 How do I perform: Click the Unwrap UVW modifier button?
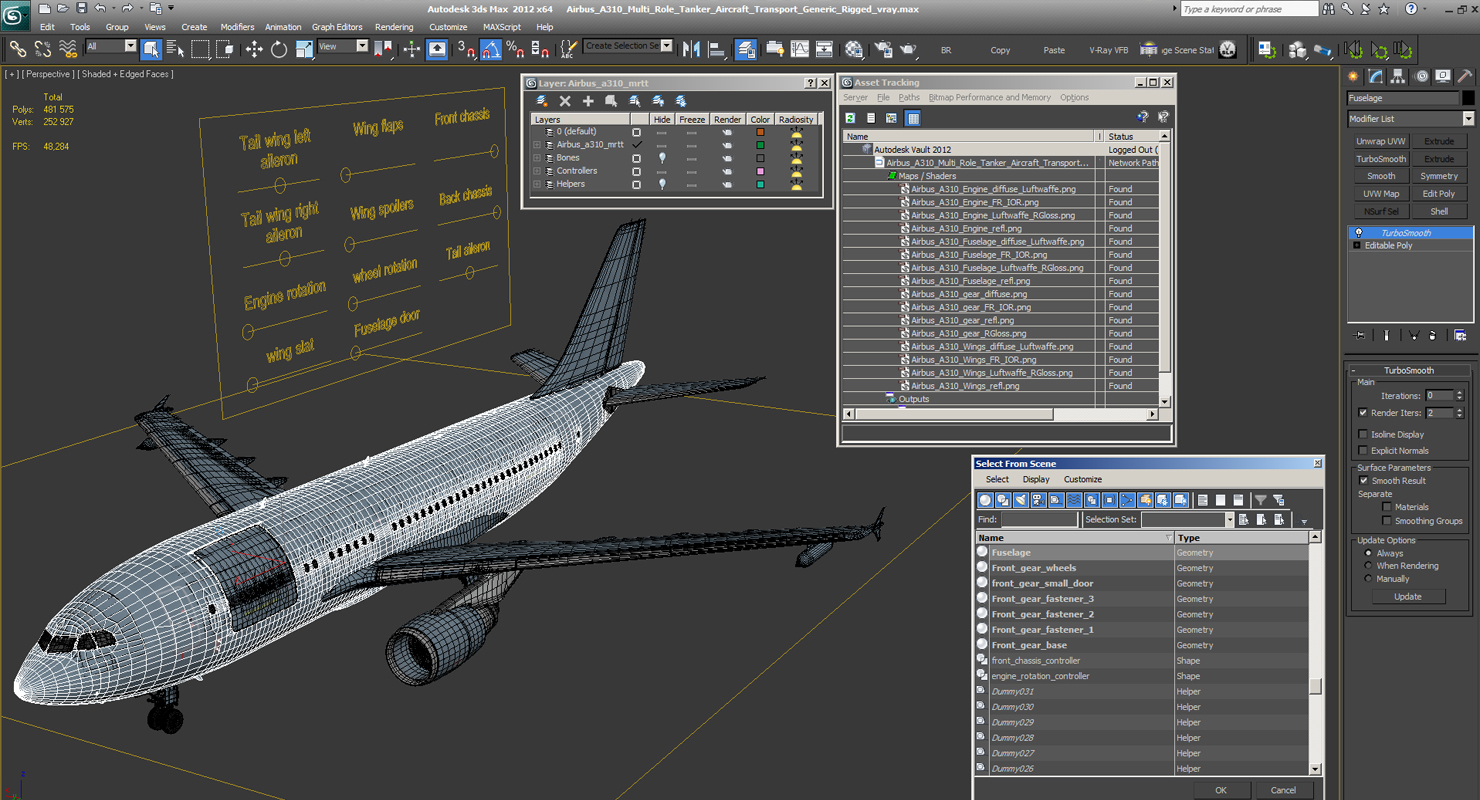(1381, 141)
